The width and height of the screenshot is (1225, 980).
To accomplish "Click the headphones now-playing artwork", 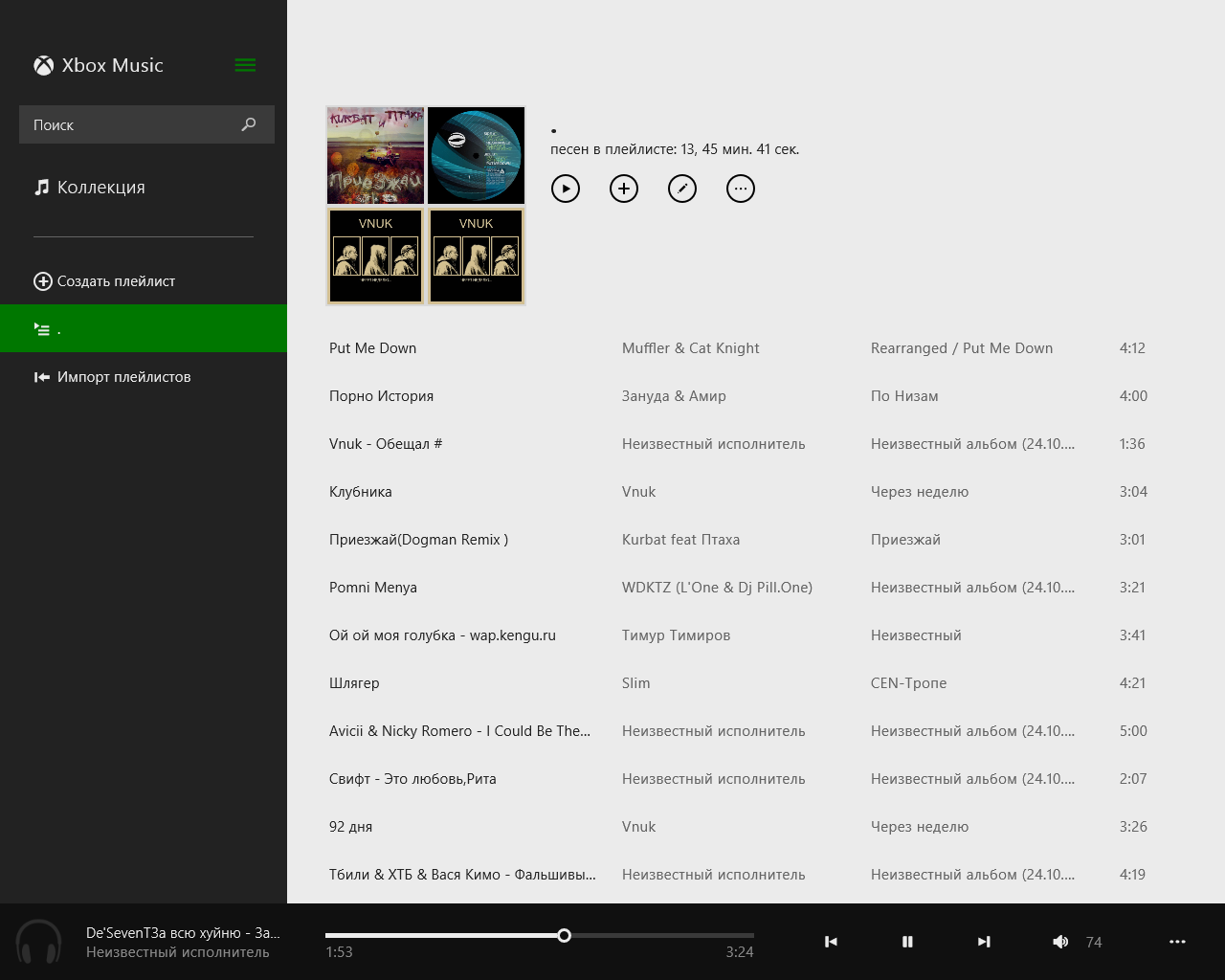I will [x=39, y=942].
